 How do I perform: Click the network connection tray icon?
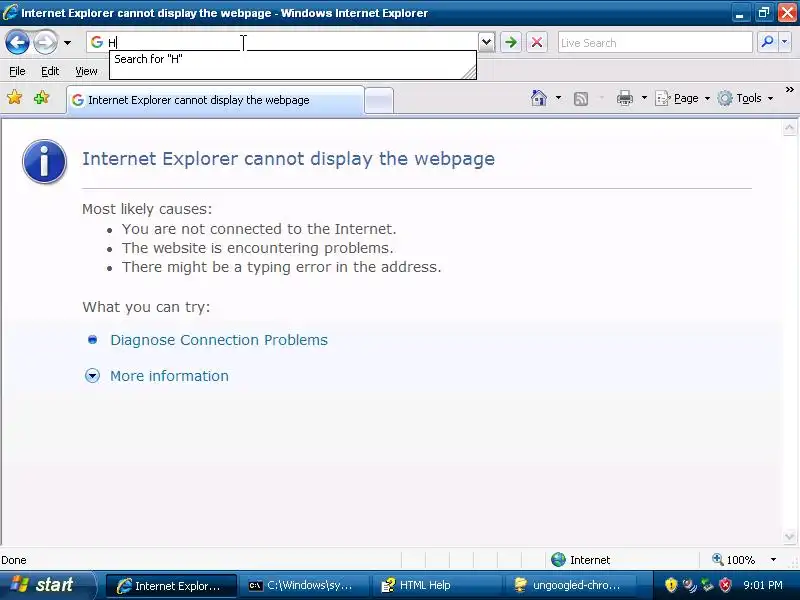coord(707,585)
